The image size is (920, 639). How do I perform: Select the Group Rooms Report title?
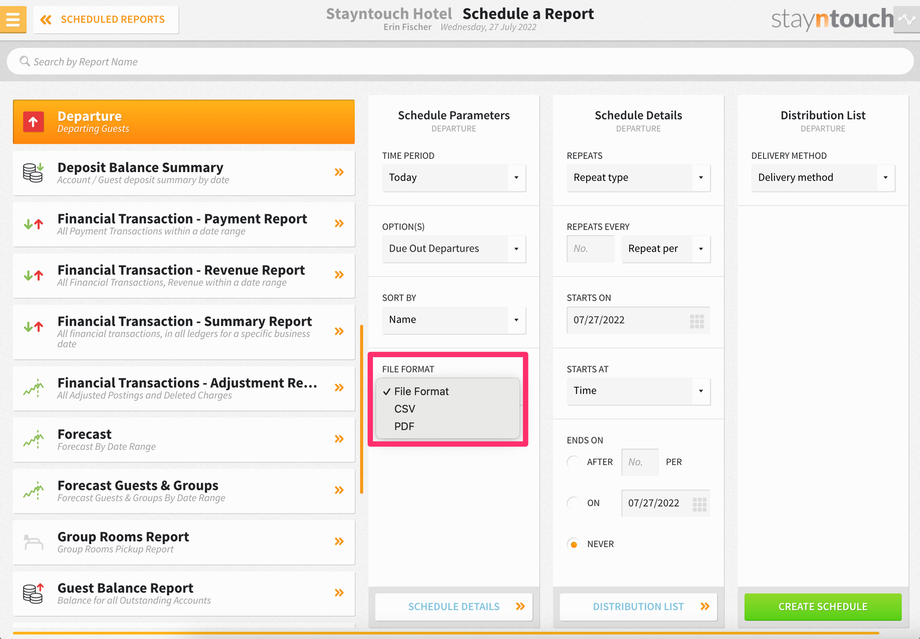[123, 537]
